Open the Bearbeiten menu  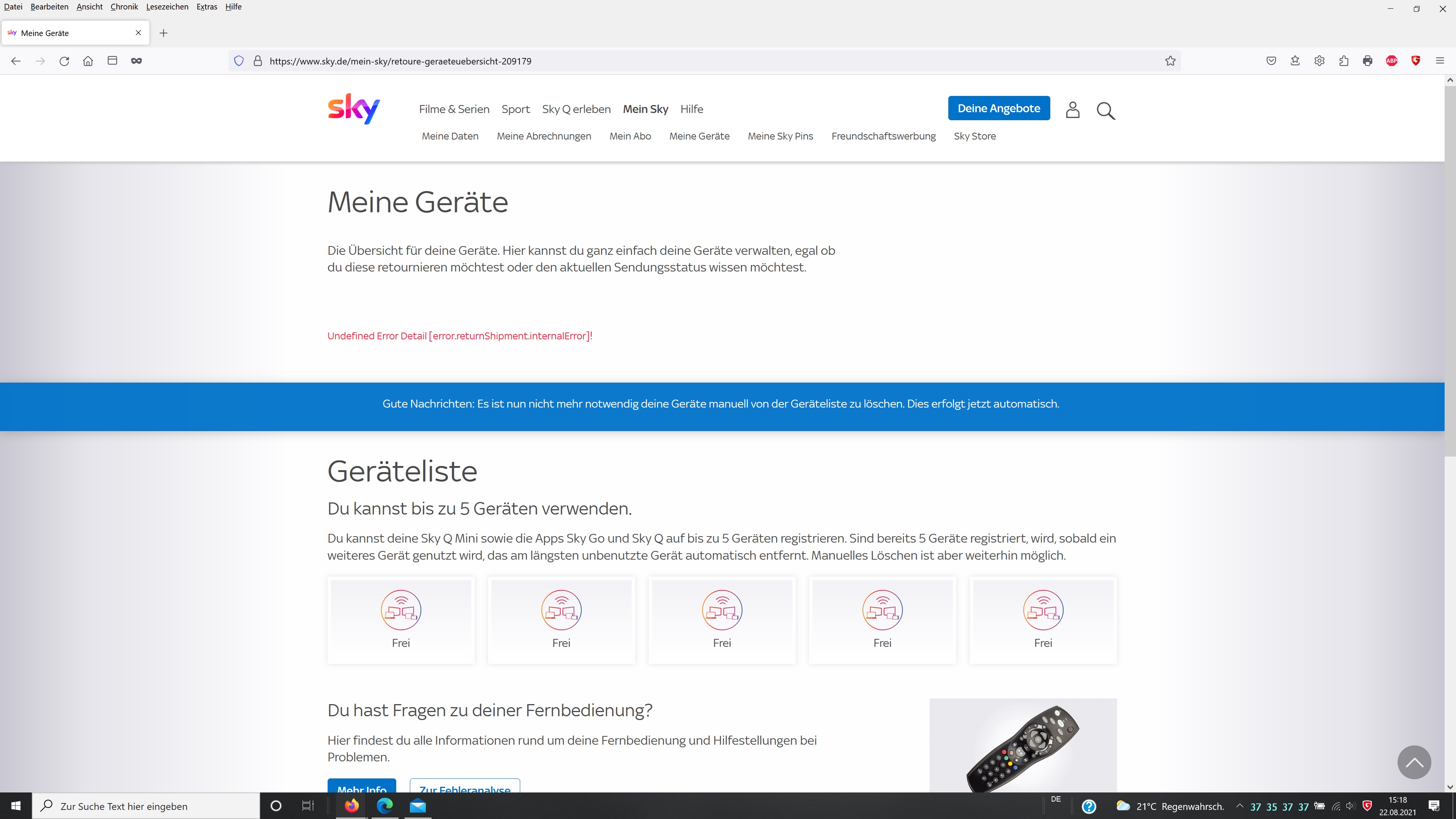pyautogui.click(x=49, y=7)
